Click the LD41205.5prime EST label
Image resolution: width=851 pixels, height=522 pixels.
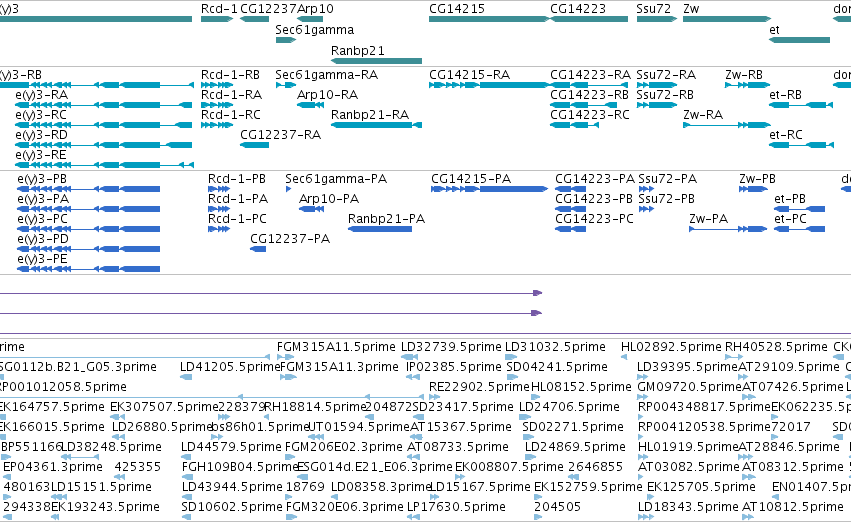pos(230,367)
